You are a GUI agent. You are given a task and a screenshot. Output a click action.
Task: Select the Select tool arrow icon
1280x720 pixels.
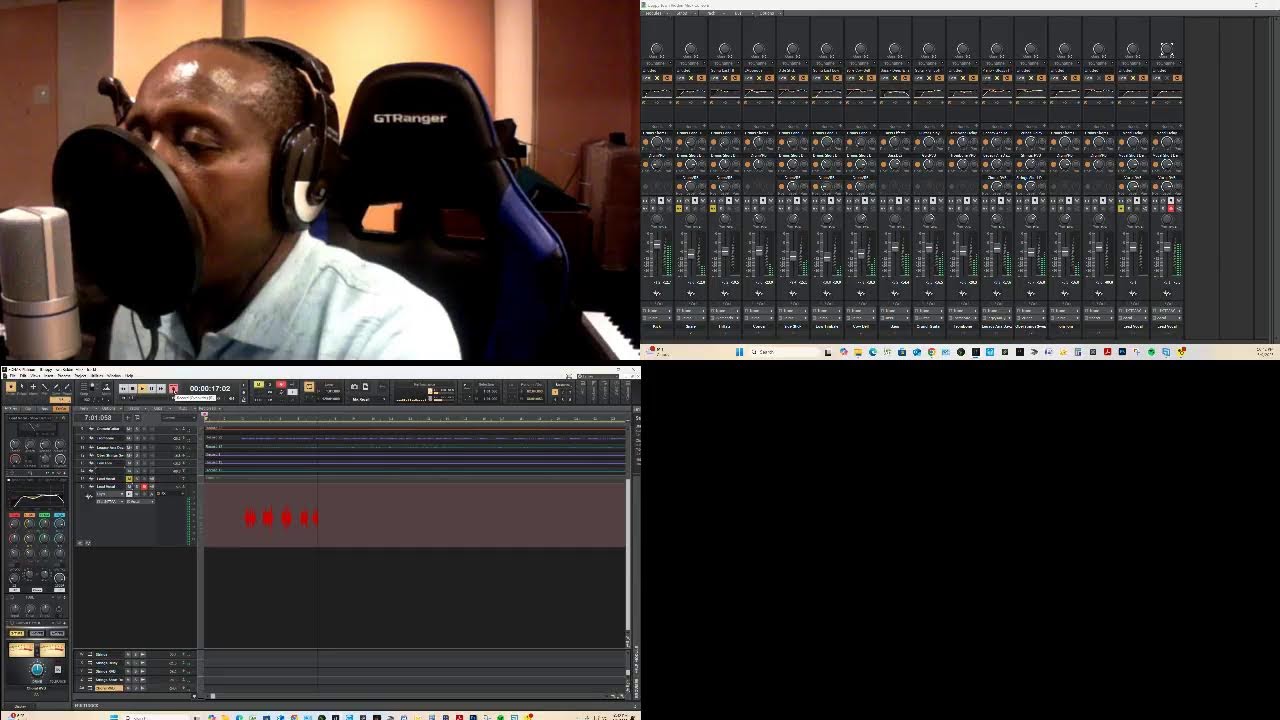coord(22,387)
